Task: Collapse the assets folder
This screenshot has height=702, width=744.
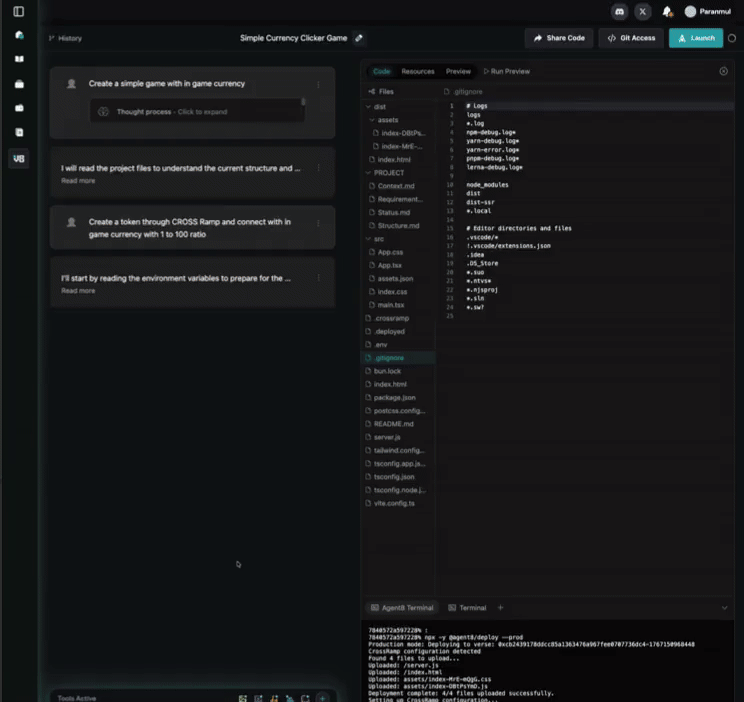Action: tap(372, 120)
